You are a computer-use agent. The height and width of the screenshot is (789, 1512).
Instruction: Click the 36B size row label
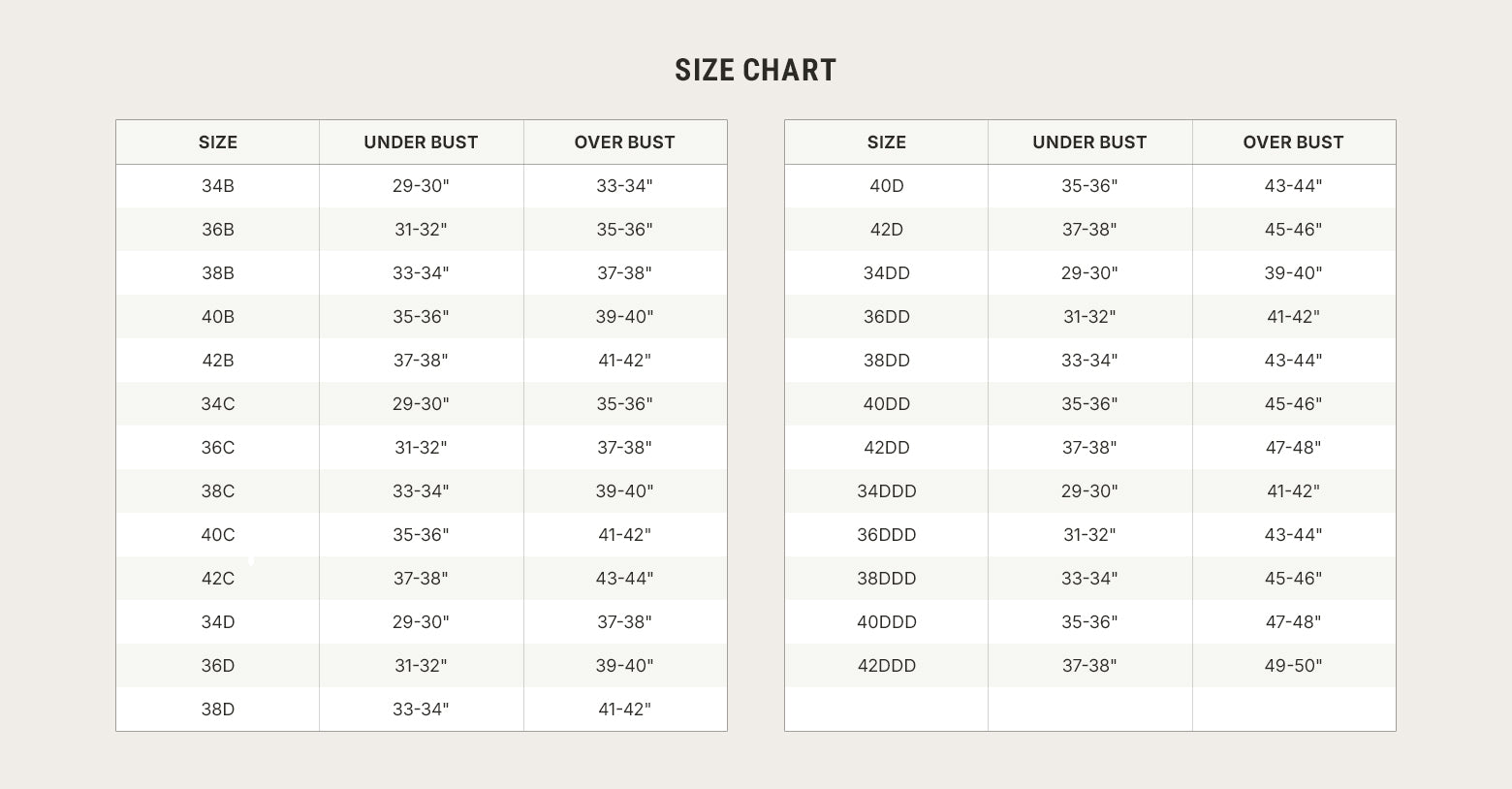pyautogui.click(x=218, y=230)
